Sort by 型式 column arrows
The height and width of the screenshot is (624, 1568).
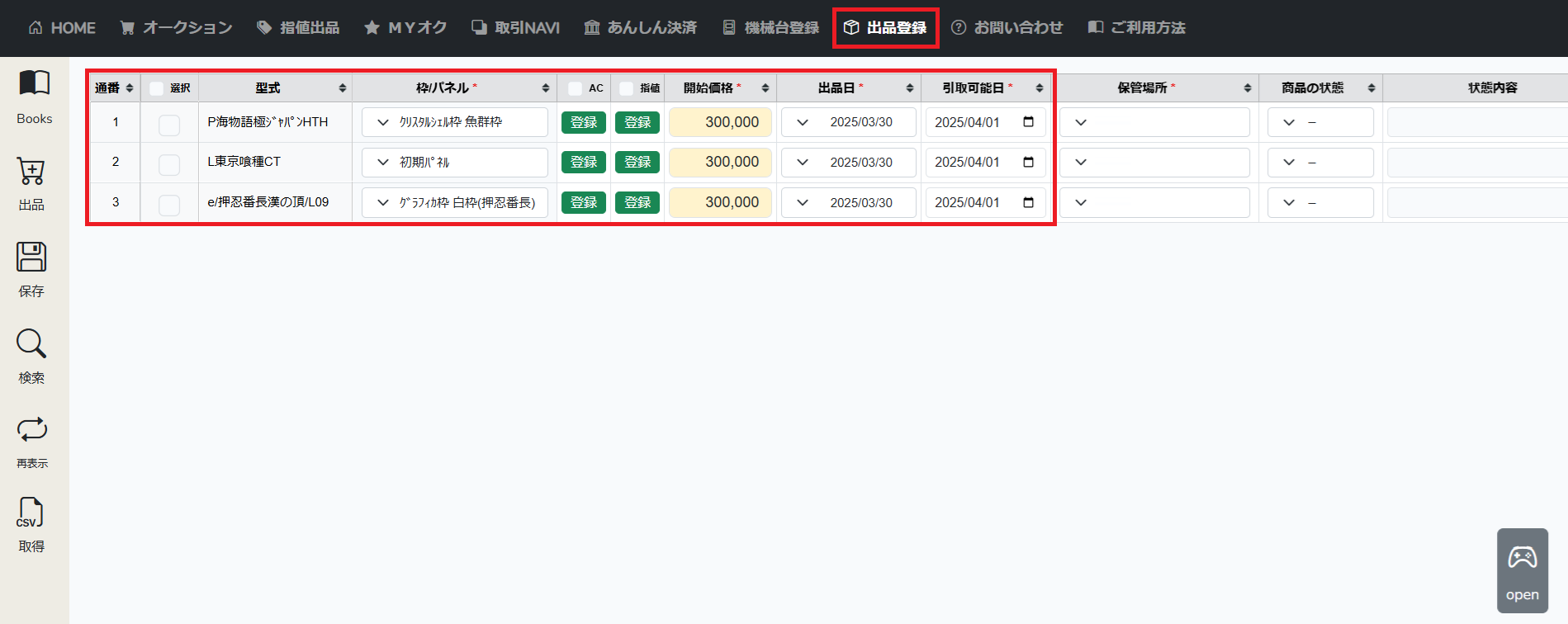coord(343,88)
